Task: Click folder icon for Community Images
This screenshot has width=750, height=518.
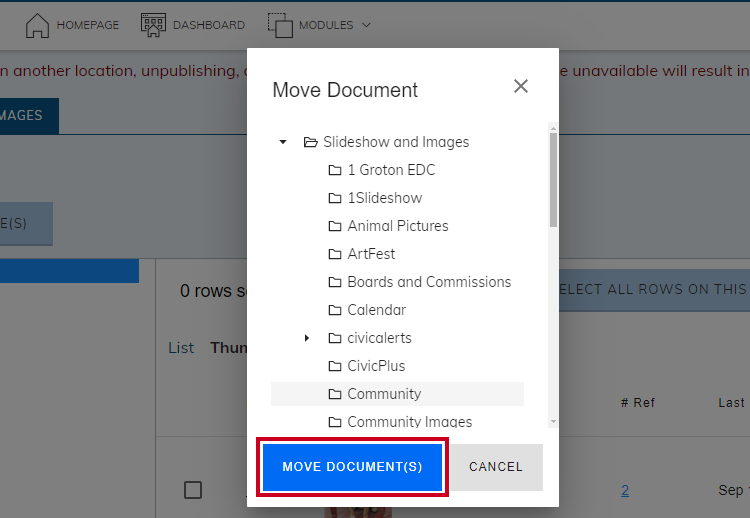Action: click(x=335, y=422)
